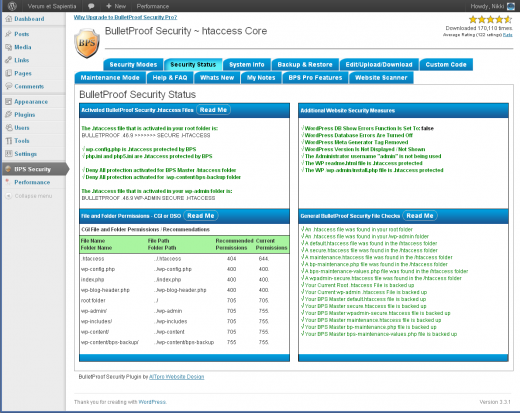Viewport: 520px width, 413px height.
Task: Click the Posts pin icon in sidebar
Action: (9, 34)
